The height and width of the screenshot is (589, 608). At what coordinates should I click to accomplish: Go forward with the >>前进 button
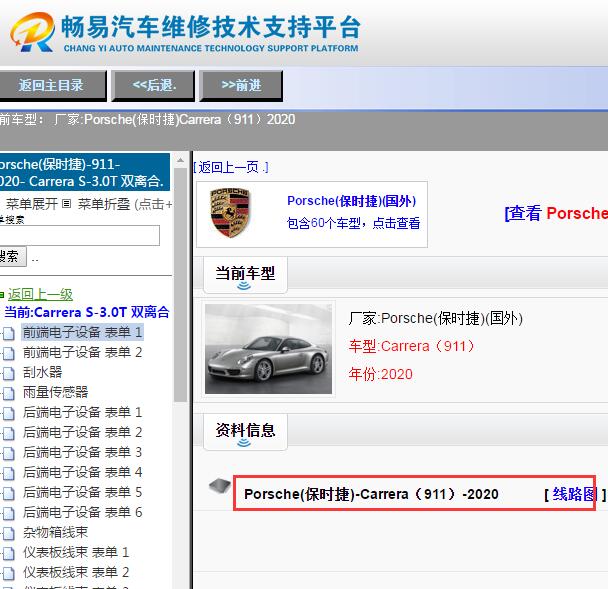(x=241, y=85)
